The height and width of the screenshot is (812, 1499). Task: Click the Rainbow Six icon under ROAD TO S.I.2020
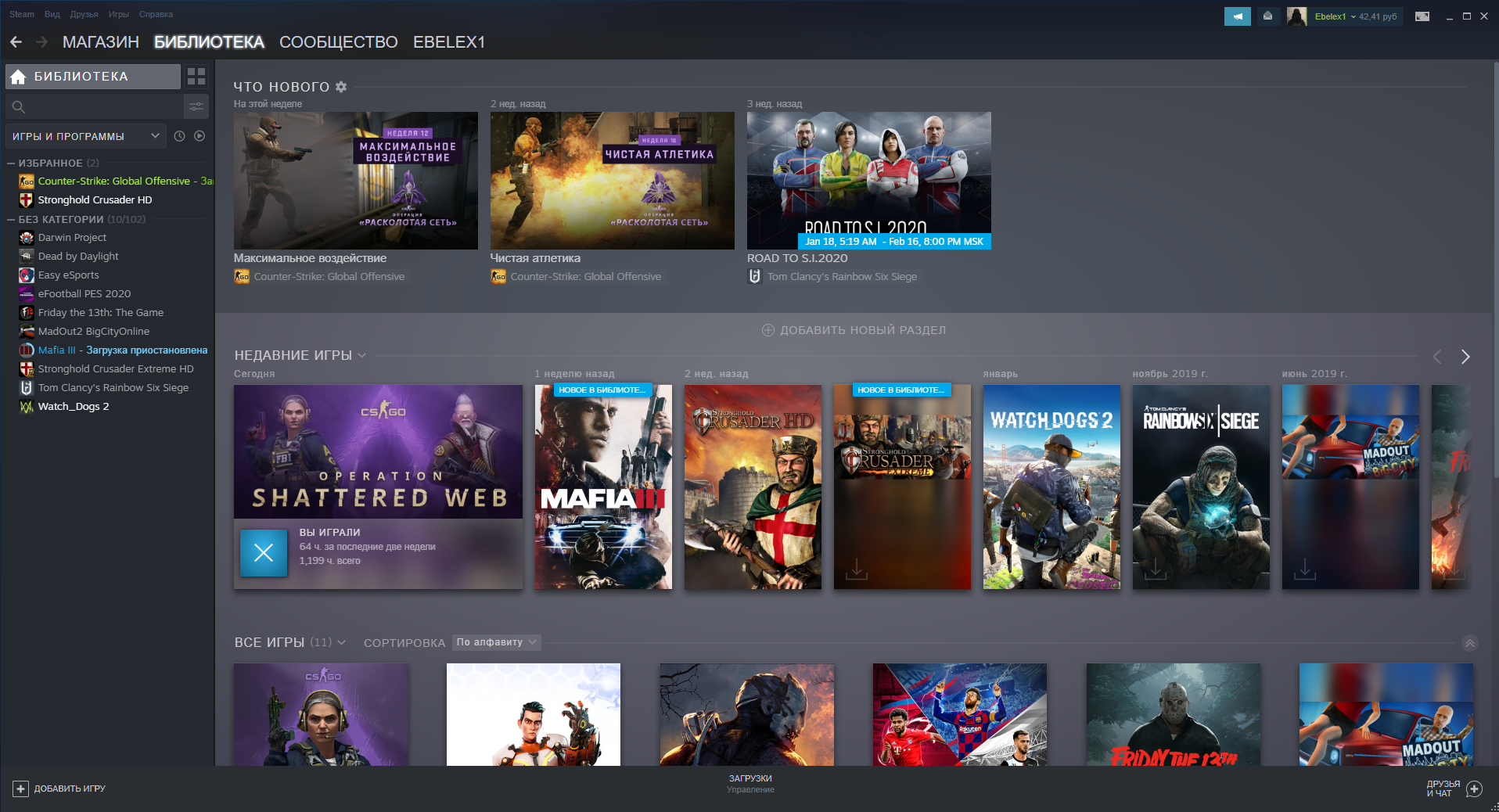point(755,276)
